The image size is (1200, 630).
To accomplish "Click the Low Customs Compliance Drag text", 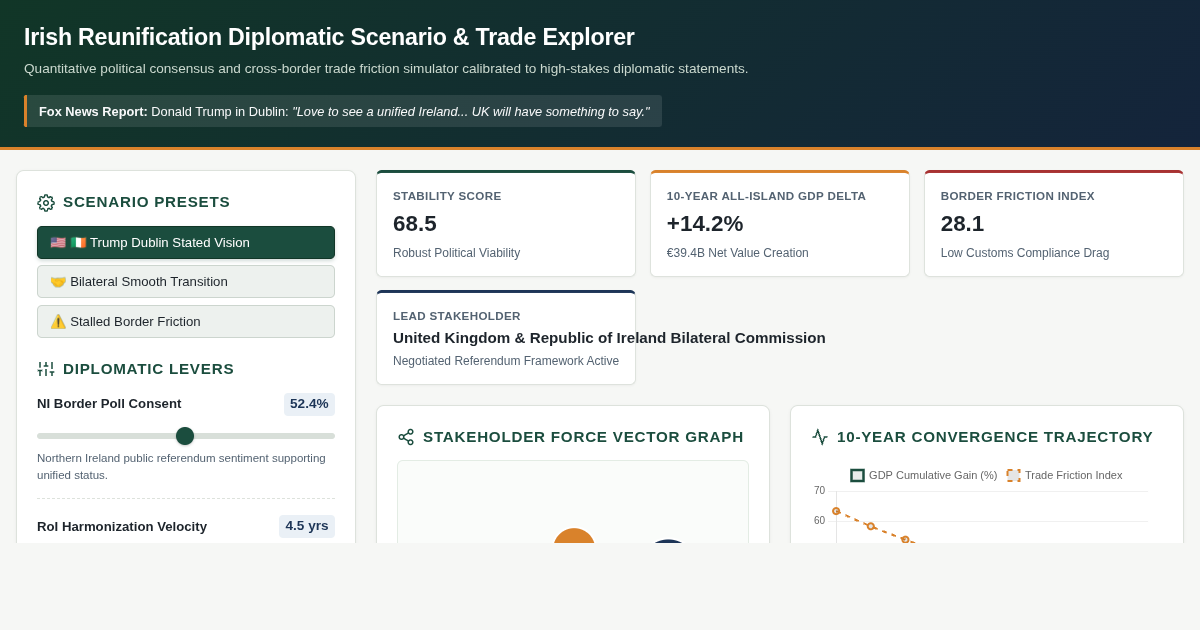I will (1025, 253).
